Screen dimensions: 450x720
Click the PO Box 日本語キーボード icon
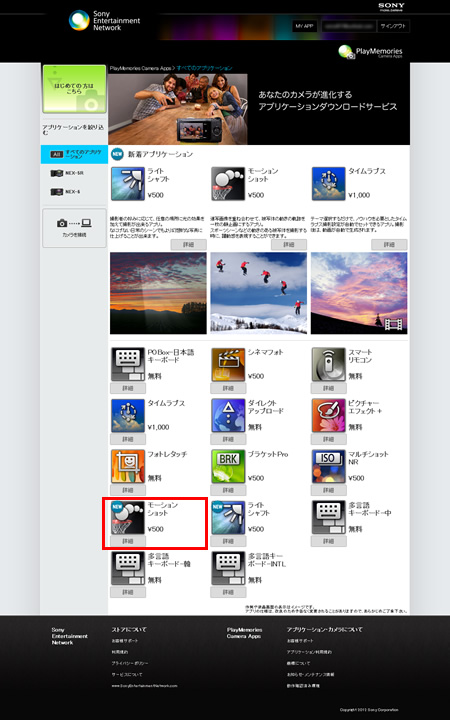tap(128, 365)
